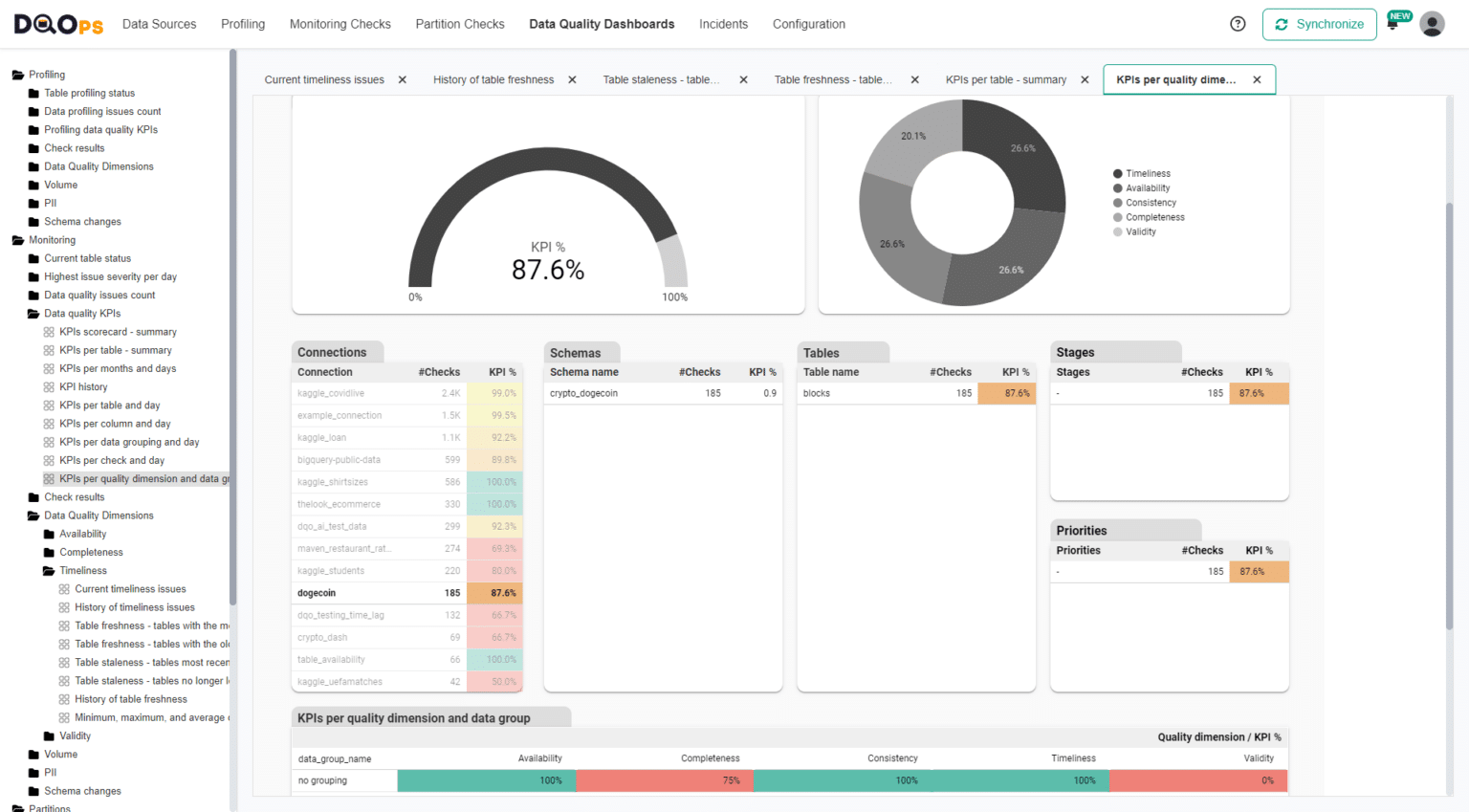This screenshot has width=1469, height=812.
Task: Switch to the Incidents menu item
Action: [x=724, y=24]
